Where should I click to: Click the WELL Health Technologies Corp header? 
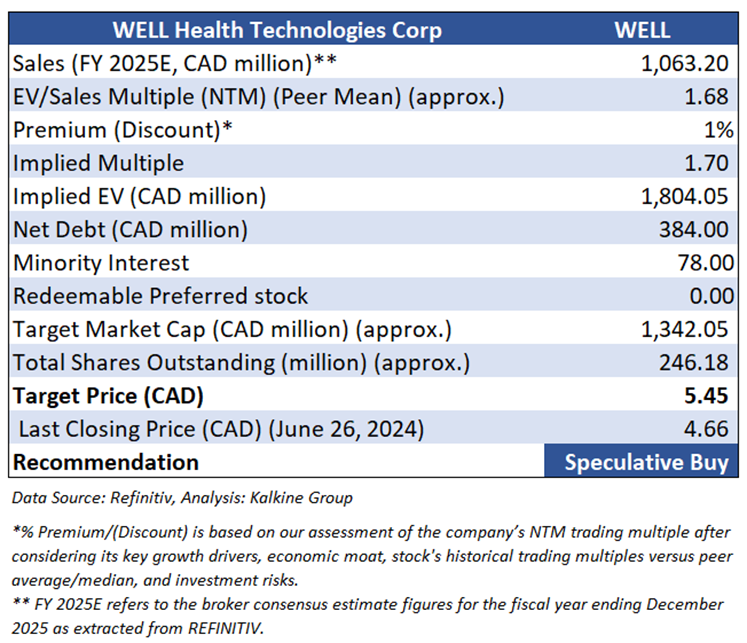pyautogui.click(x=276, y=29)
